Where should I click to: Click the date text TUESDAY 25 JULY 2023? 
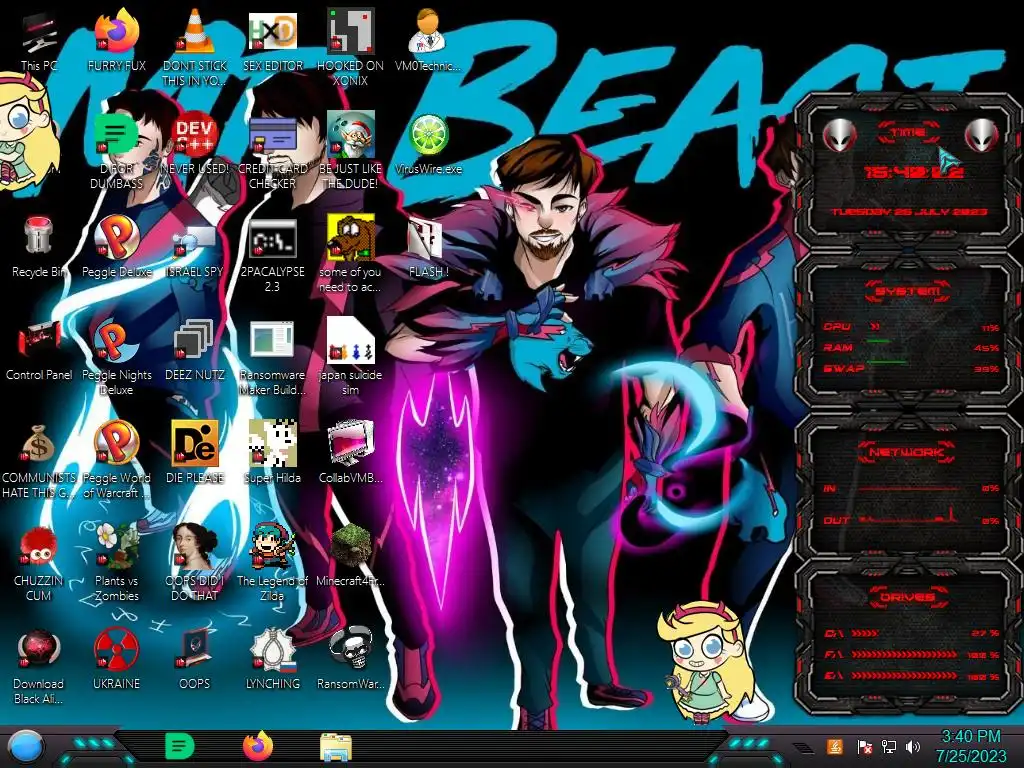(x=909, y=212)
